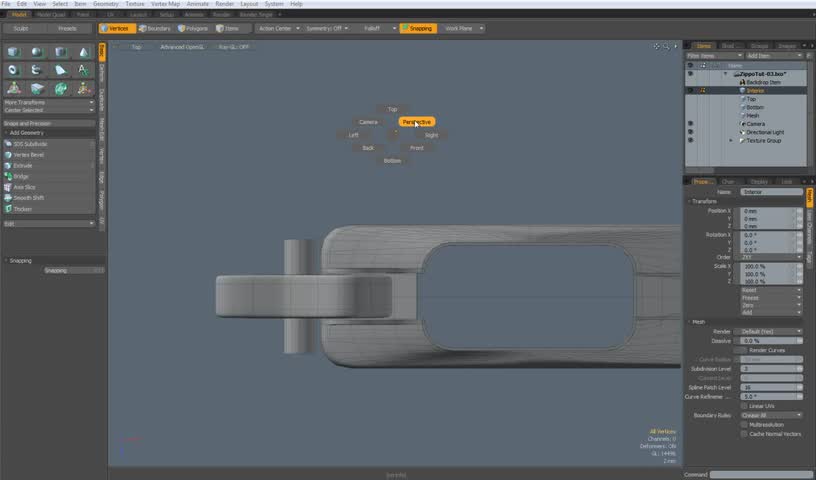Viewport: 816px width, 480px height.
Task: Click the Name field containing Interior
Action: [x=771, y=192]
